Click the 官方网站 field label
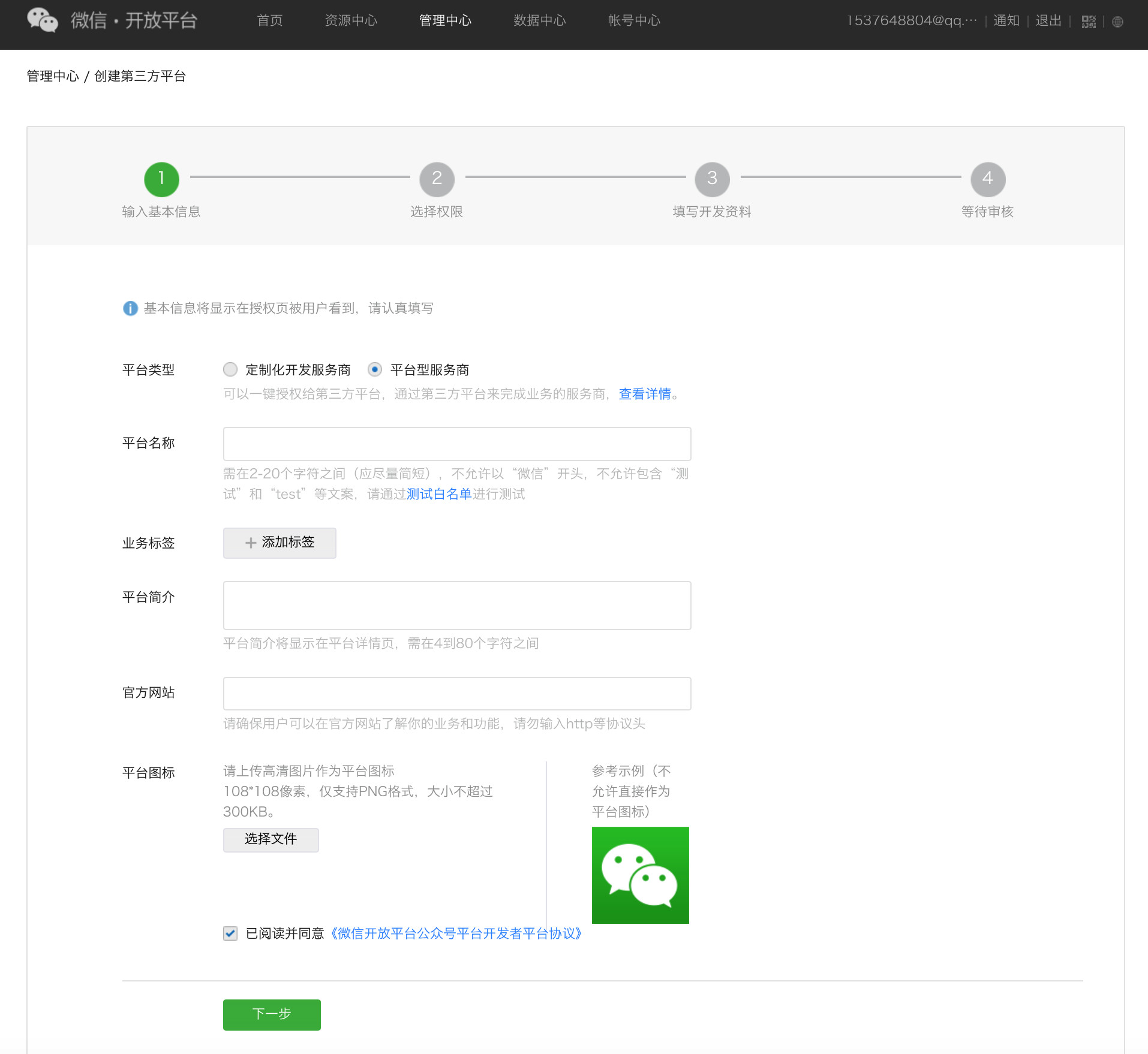 coord(148,692)
